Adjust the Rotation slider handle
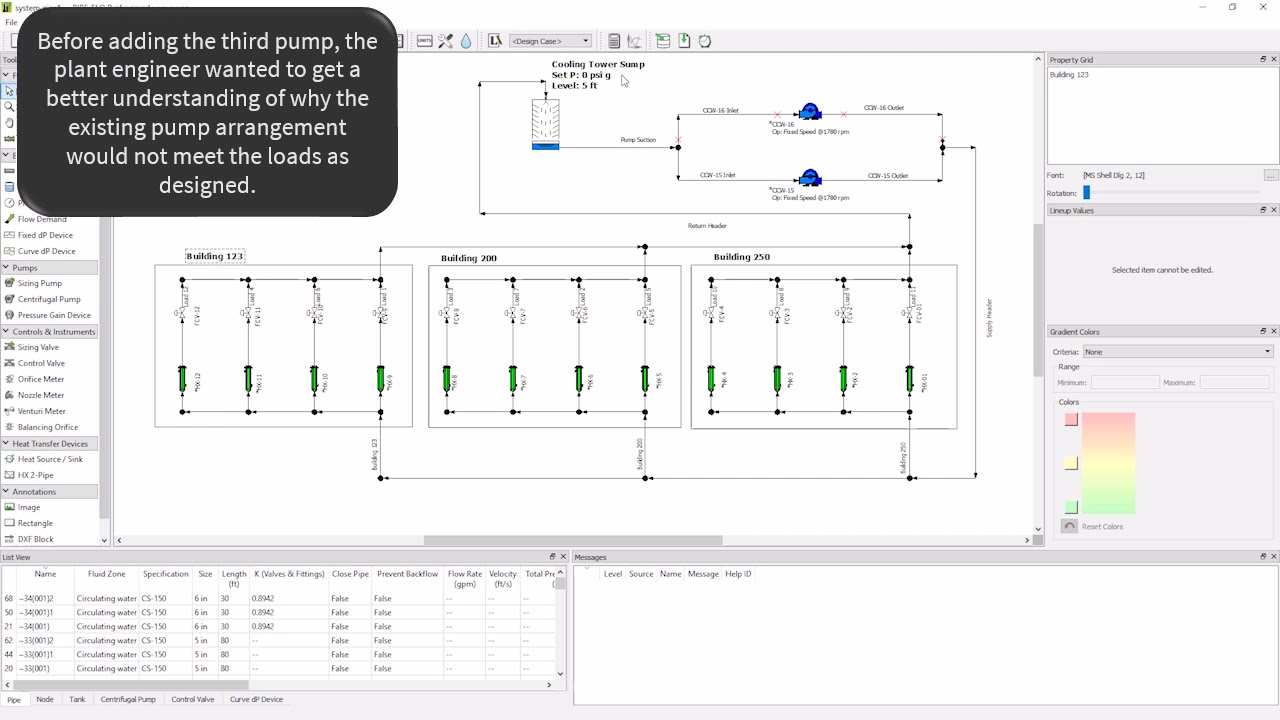 click(1087, 193)
